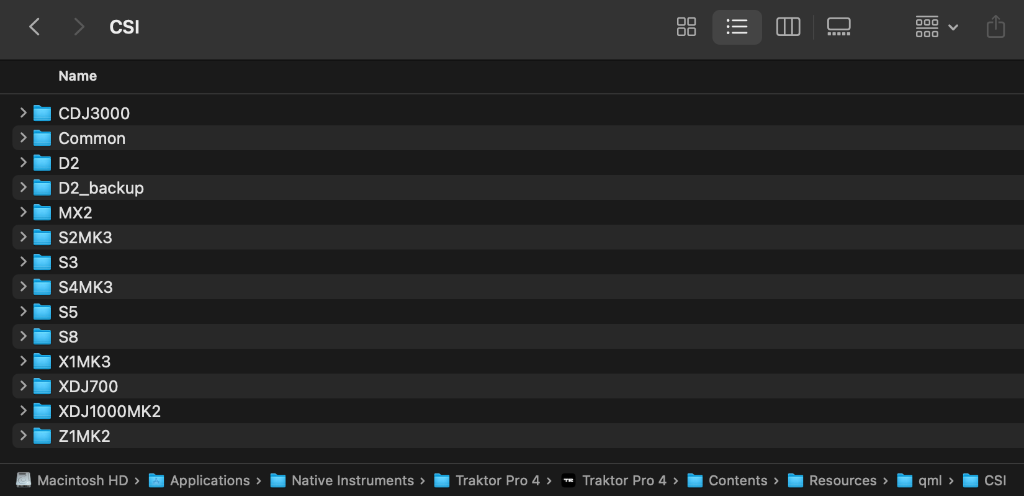Select the S5 folder icon

pos(42,312)
